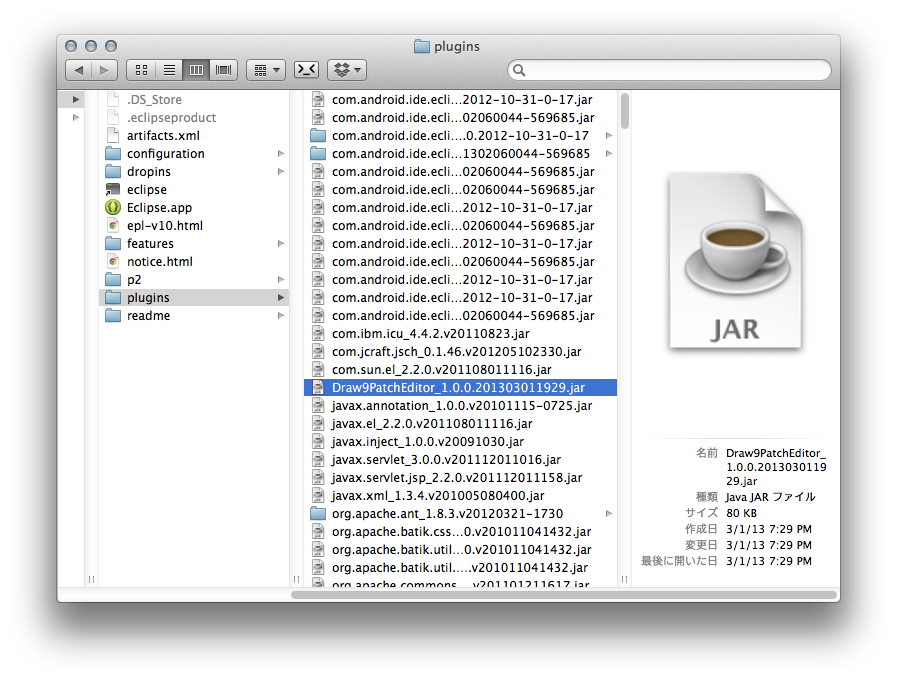Switch to icon view mode
The width and height of the screenshot is (897, 681).
coord(141,70)
